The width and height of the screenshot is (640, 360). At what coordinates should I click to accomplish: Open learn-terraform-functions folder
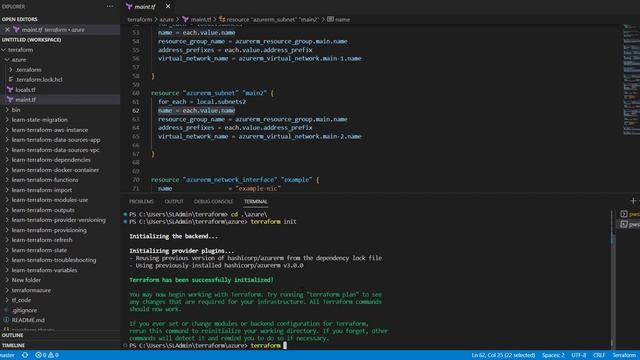(x=45, y=180)
